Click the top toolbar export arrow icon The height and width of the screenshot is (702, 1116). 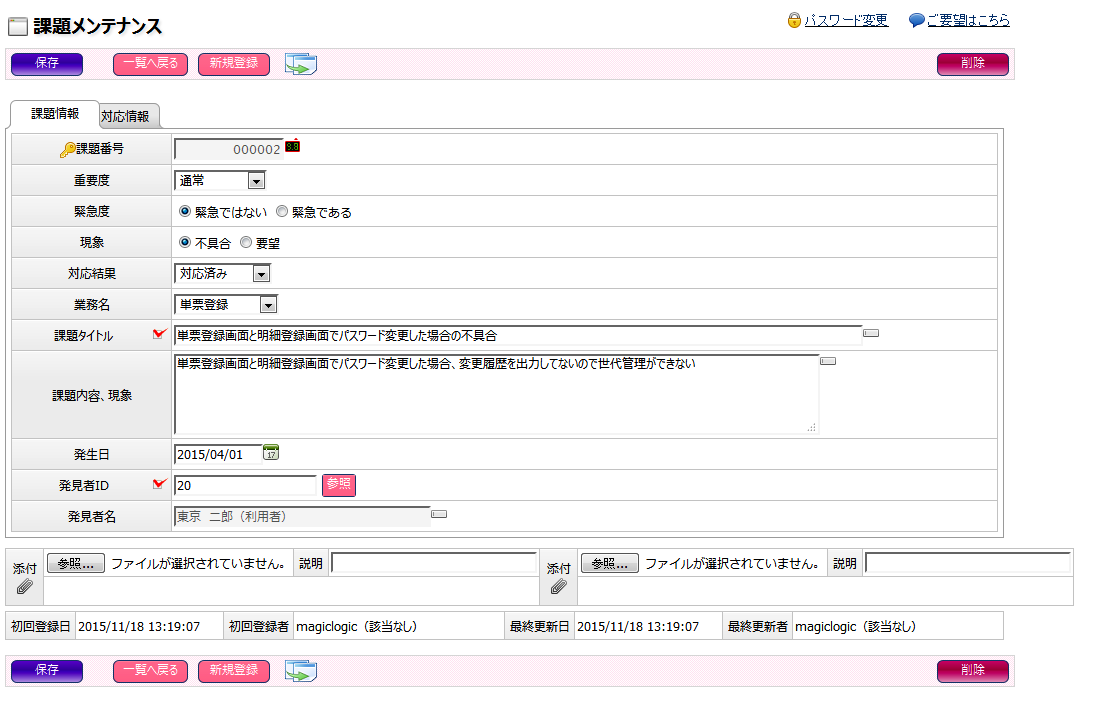tap(300, 65)
